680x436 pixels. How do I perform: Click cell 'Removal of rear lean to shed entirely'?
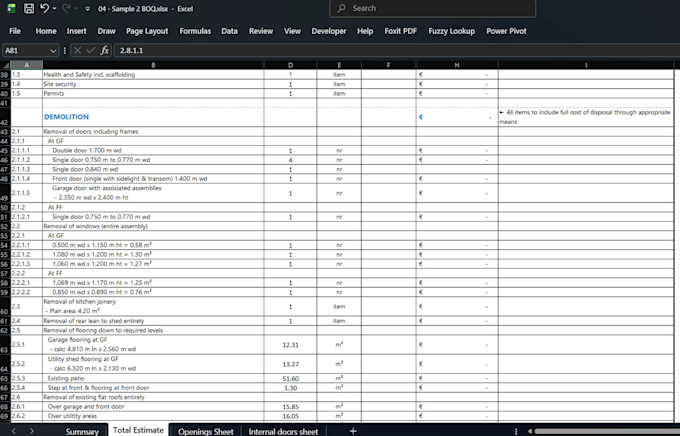coord(153,321)
